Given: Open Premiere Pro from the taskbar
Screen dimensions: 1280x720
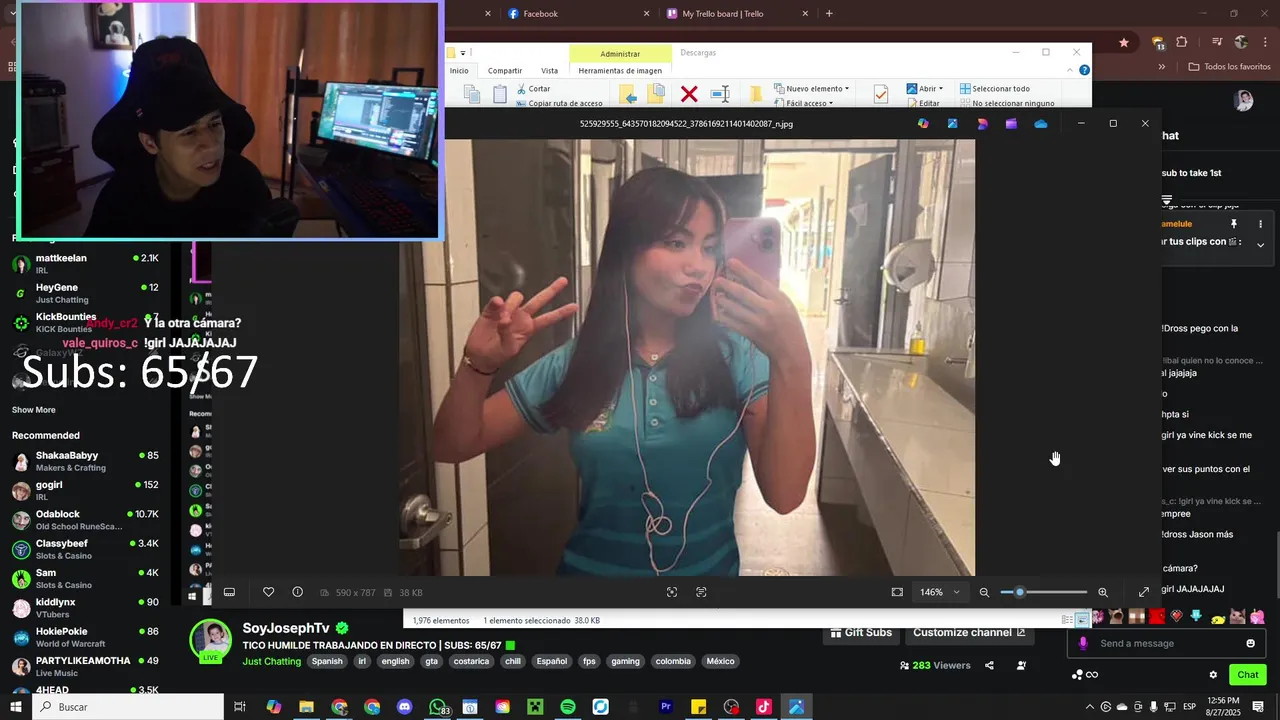Looking at the screenshot, I should 665,707.
